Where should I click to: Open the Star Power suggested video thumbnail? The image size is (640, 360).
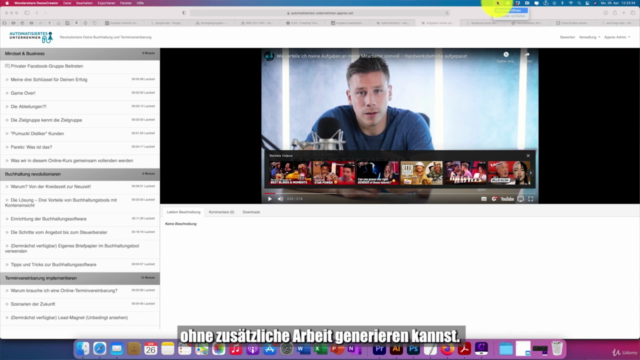(x=334, y=173)
